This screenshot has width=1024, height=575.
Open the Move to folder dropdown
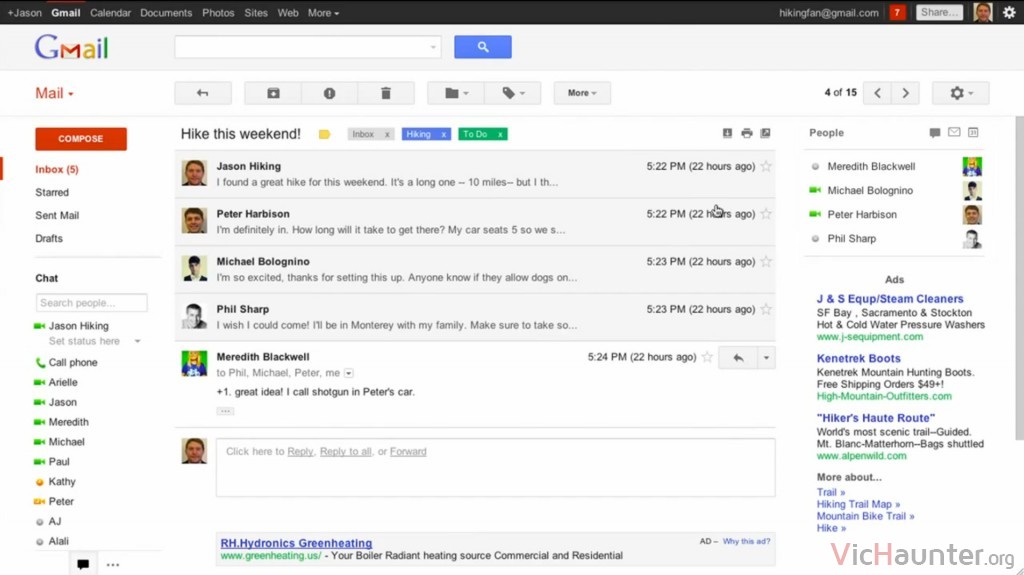pos(456,93)
